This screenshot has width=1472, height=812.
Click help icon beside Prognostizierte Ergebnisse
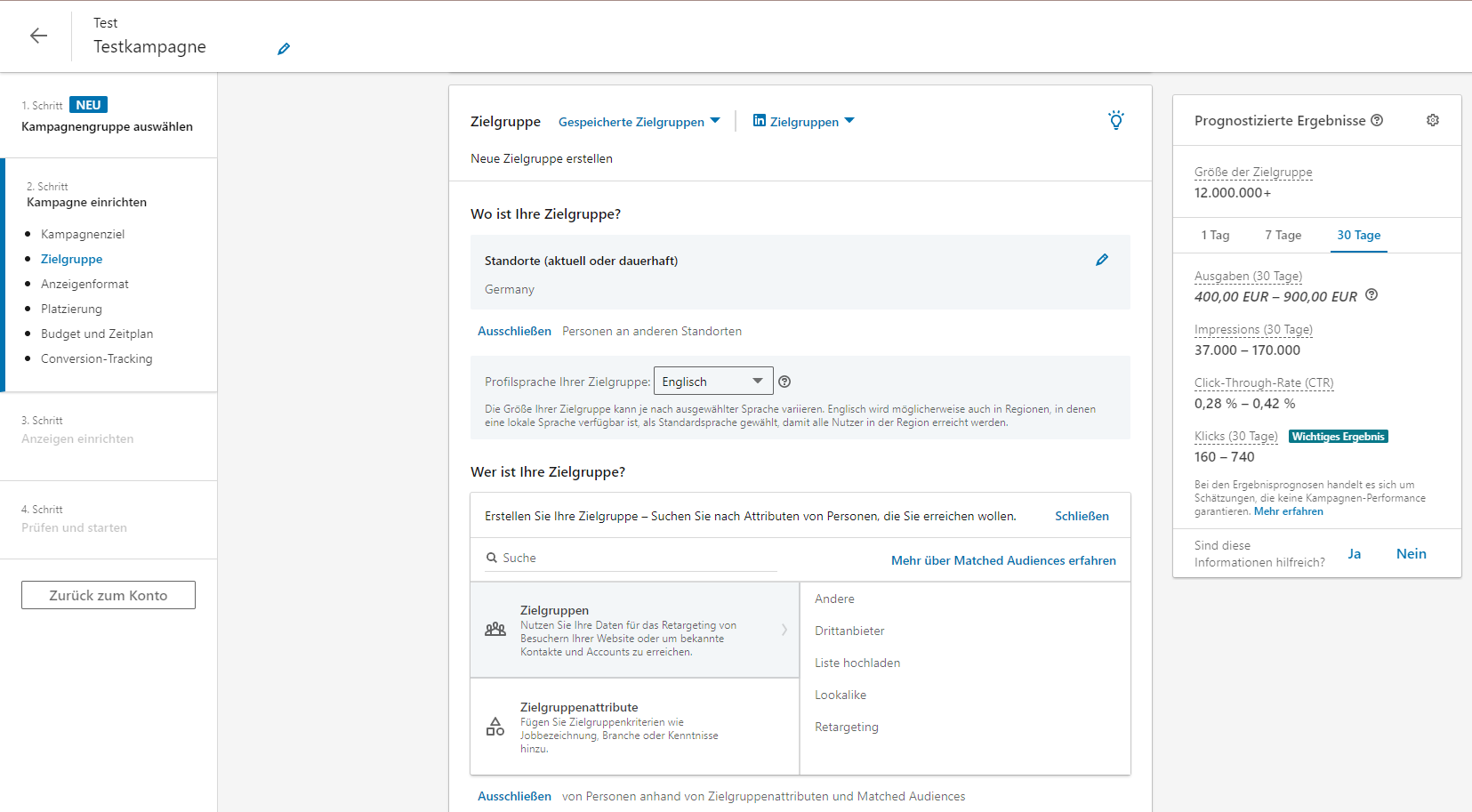pyautogui.click(x=1377, y=120)
